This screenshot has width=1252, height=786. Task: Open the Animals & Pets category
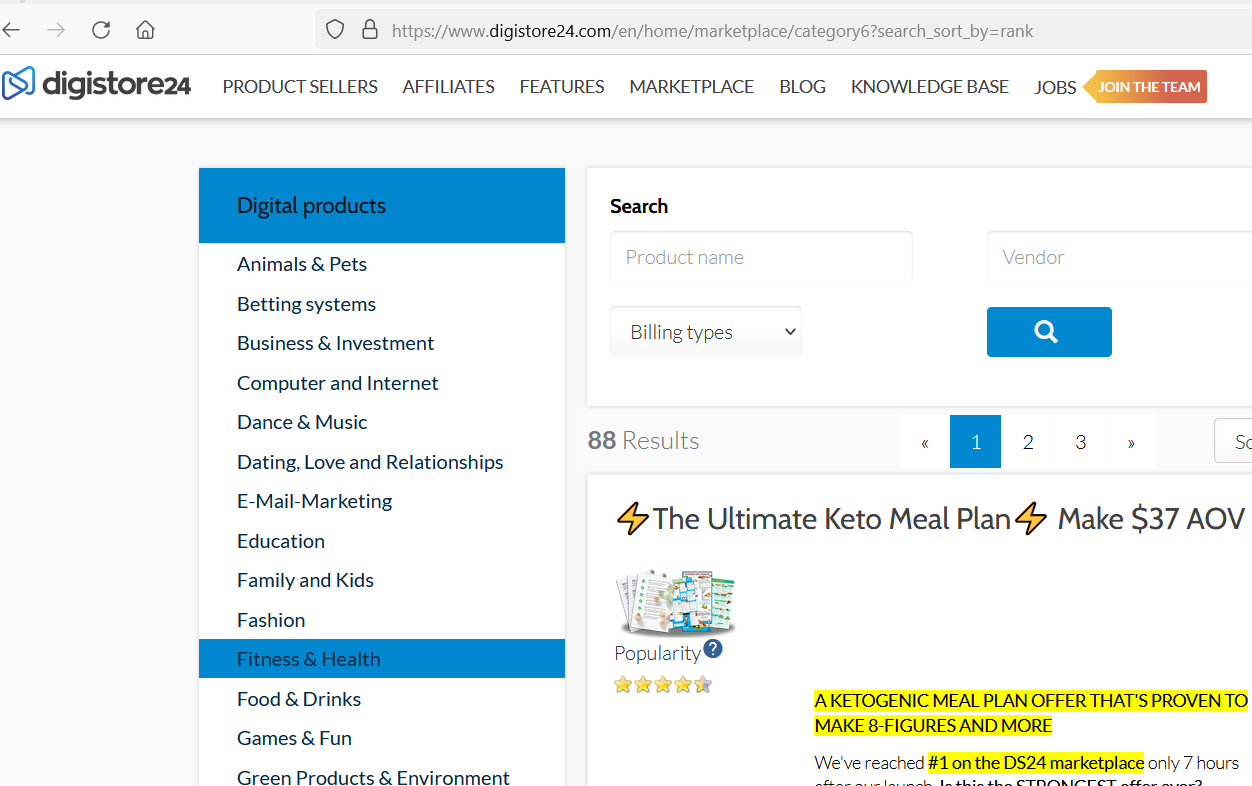click(302, 264)
